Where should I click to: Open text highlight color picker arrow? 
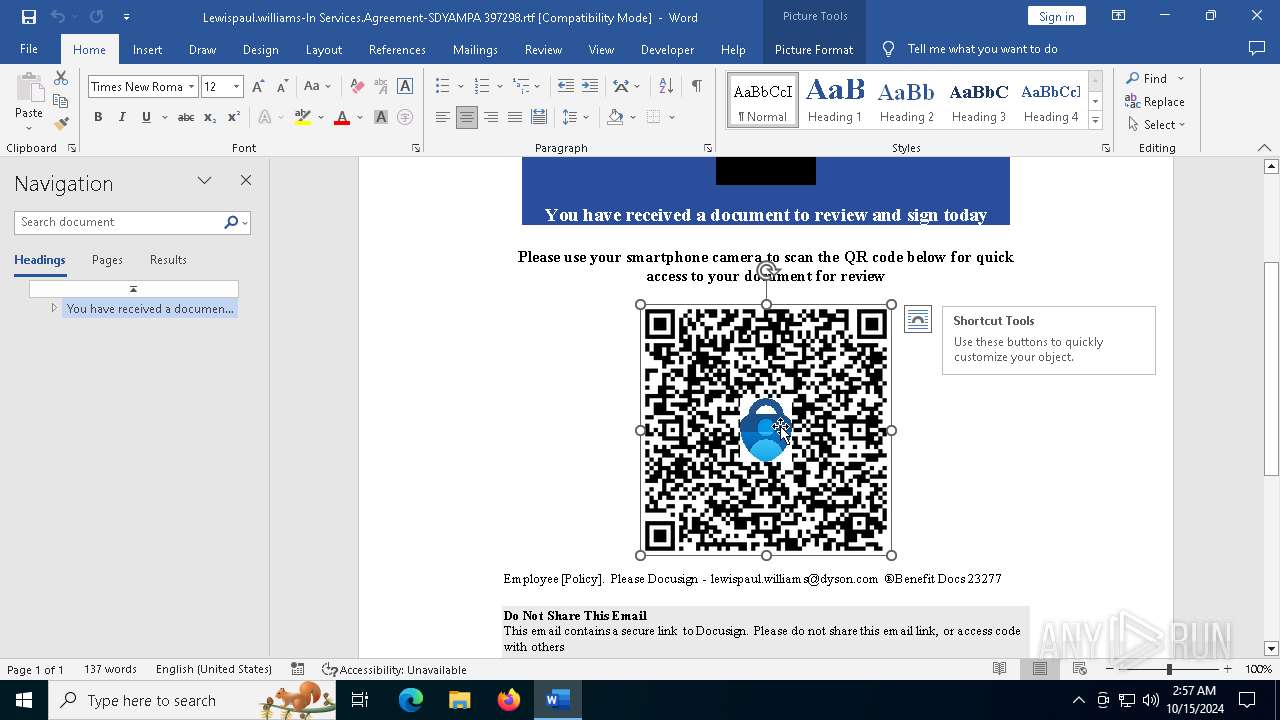point(321,117)
